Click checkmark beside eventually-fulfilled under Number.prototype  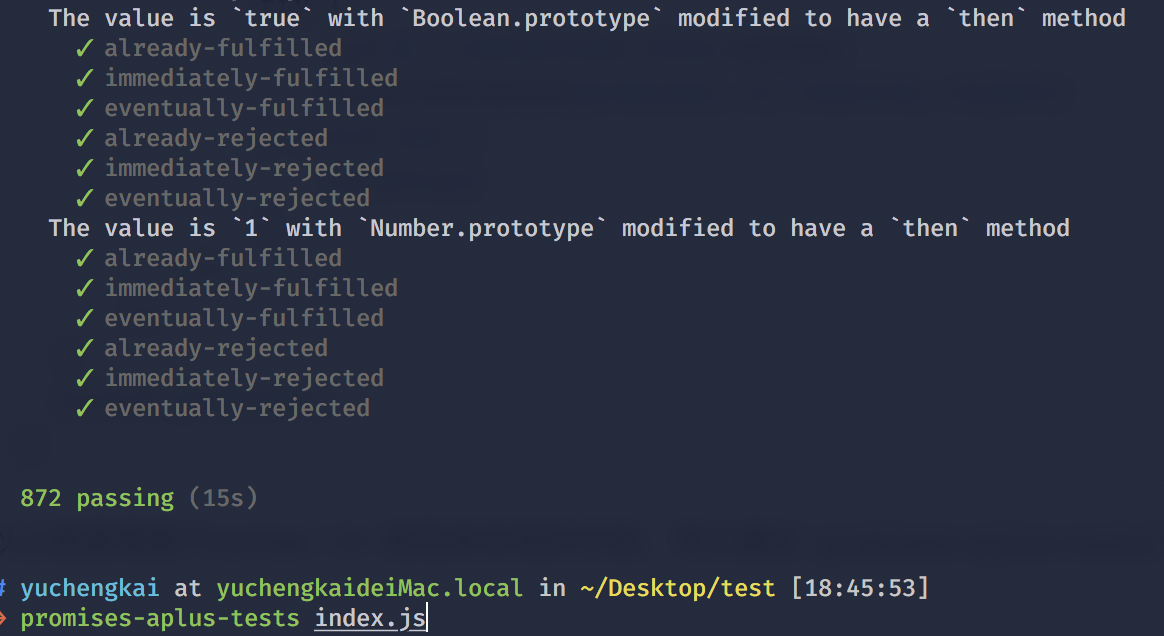point(85,318)
